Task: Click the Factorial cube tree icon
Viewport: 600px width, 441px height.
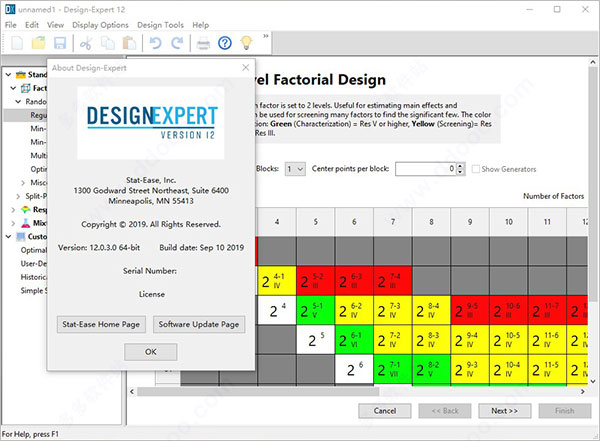Action: (26, 88)
